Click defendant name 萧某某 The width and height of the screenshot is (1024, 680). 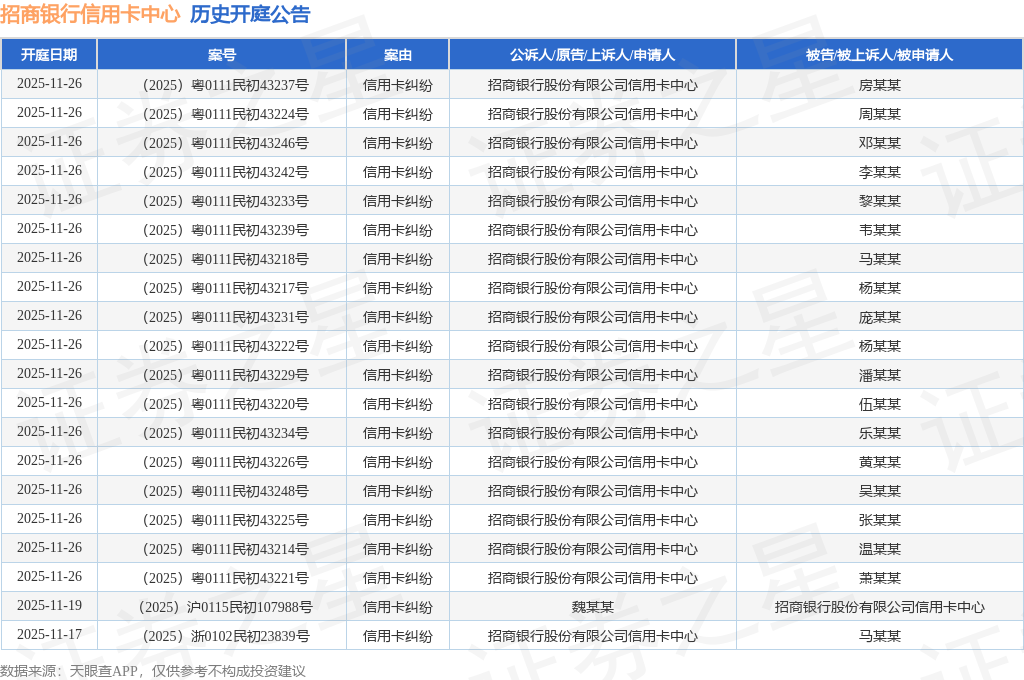(x=880, y=578)
